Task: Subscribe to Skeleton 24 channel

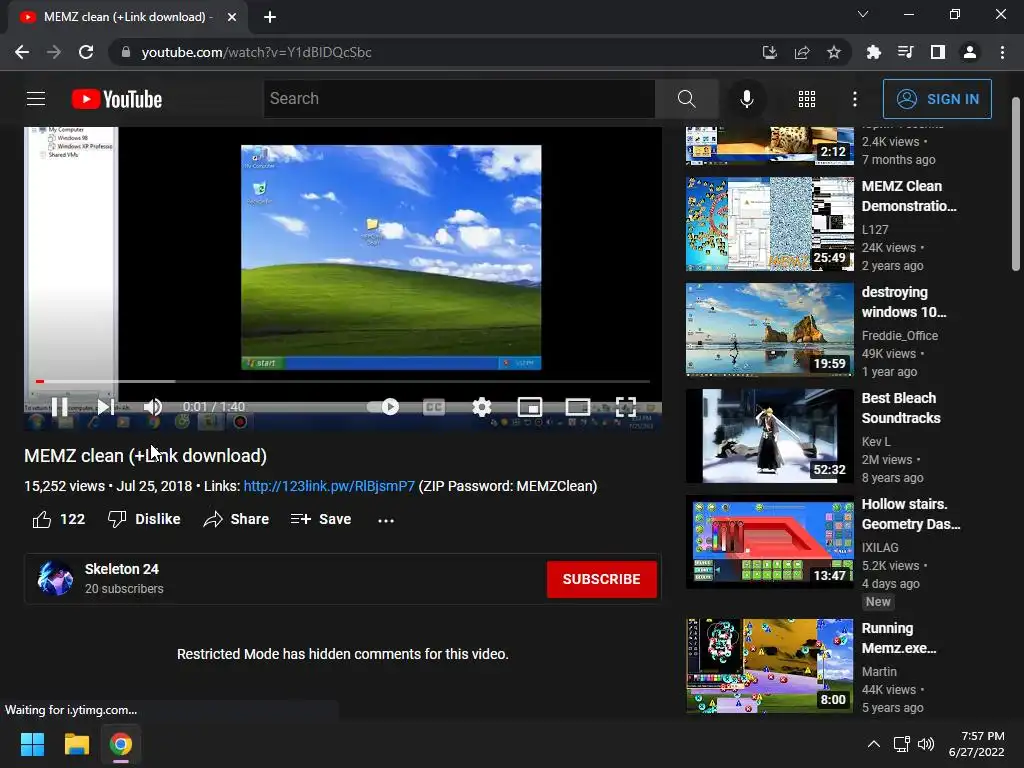Action: [601, 579]
